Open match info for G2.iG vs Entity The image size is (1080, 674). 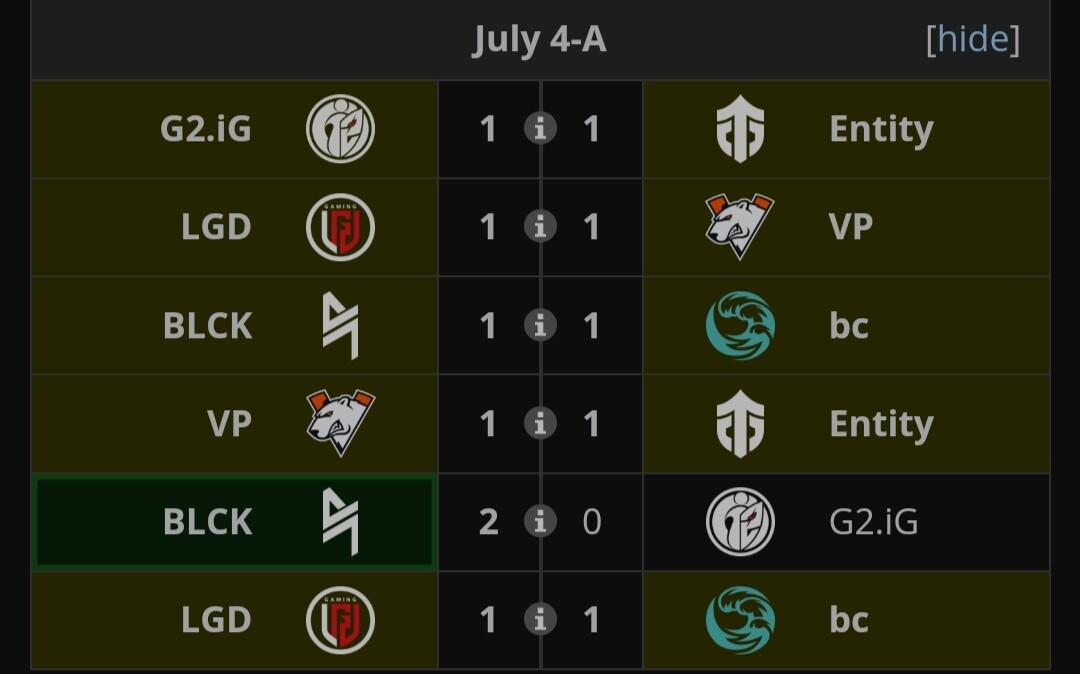coord(540,129)
